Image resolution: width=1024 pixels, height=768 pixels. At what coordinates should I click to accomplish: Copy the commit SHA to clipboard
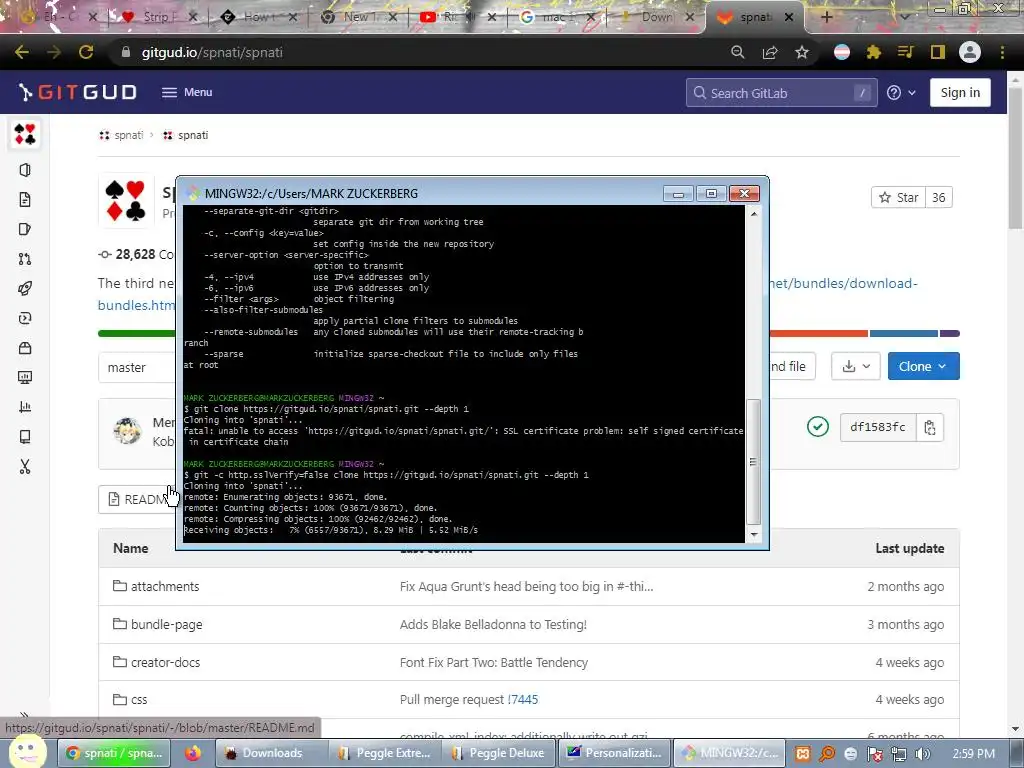(x=930, y=428)
